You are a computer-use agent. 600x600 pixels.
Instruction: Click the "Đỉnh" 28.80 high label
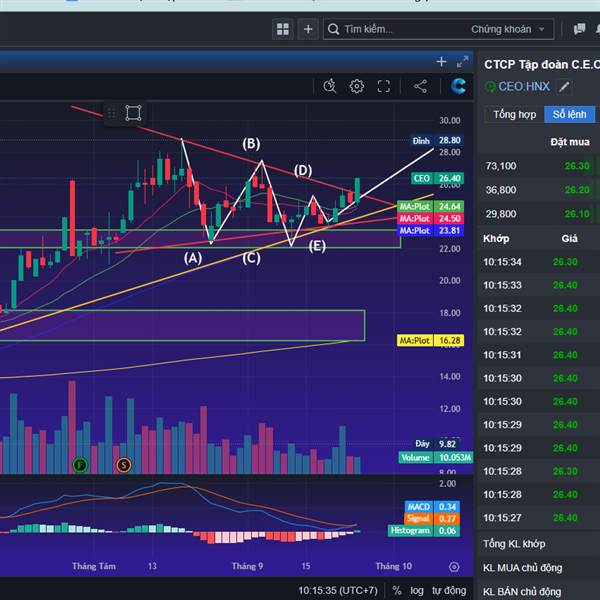(437, 140)
